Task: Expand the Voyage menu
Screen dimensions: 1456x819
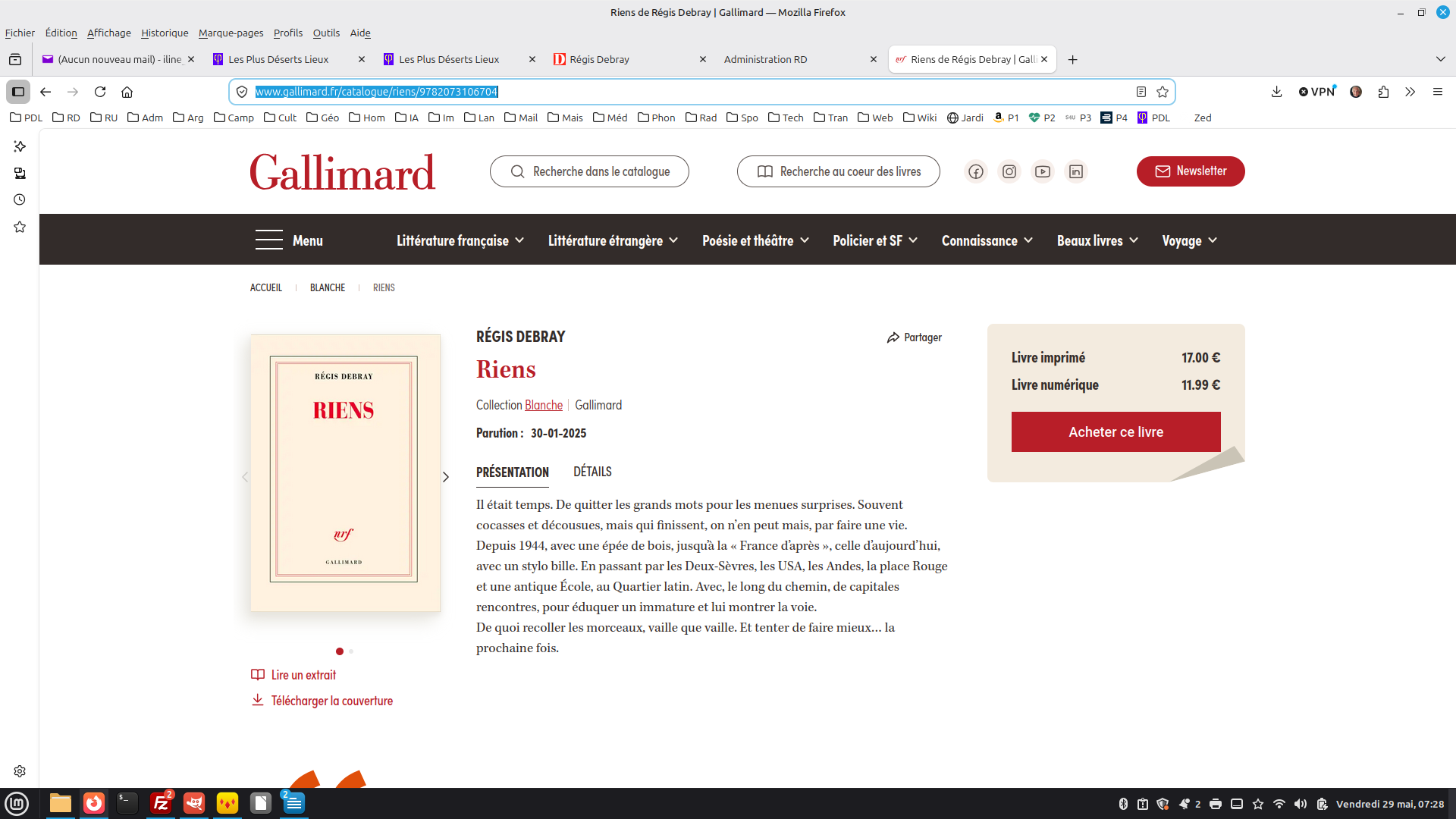Action: click(x=1190, y=240)
